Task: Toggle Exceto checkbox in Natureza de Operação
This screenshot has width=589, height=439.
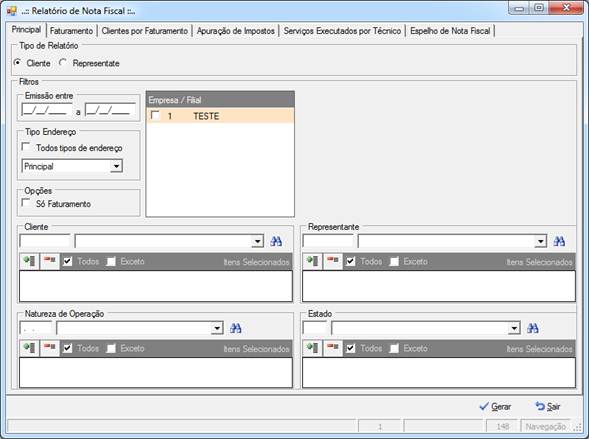Action: click(x=111, y=348)
